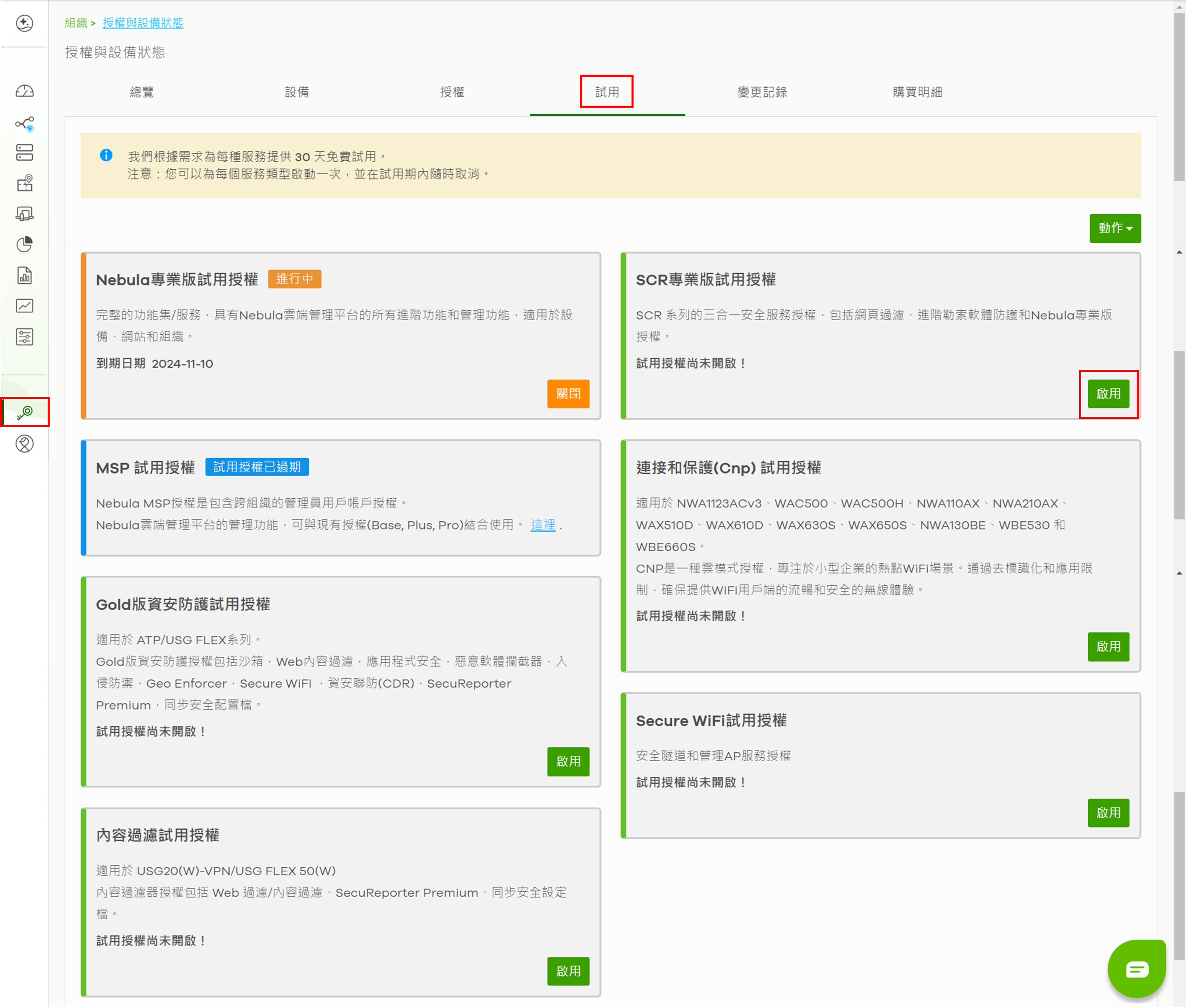Select the 變更記錄 tab

[x=762, y=92]
